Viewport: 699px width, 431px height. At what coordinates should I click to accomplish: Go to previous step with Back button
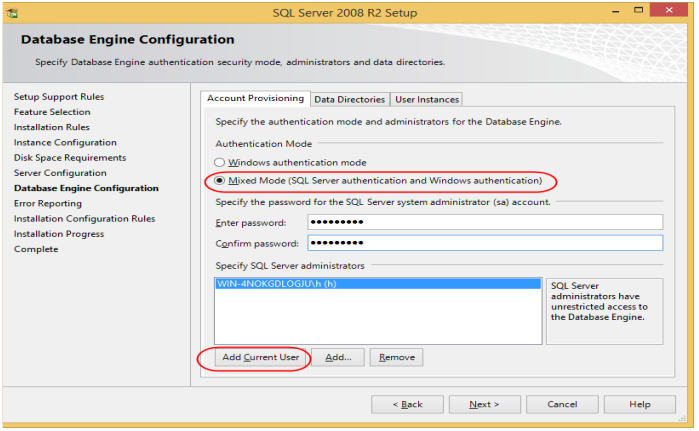tap(407, 404)
